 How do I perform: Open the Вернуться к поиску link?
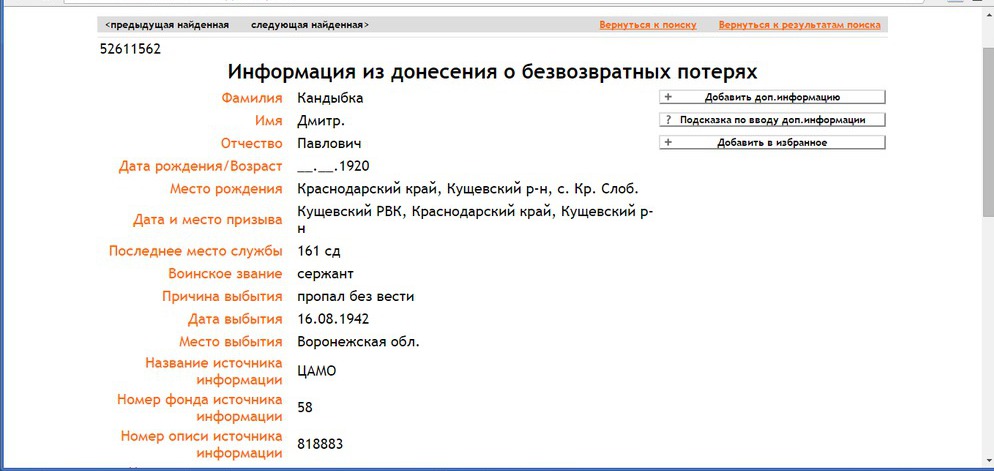click(647, 24)
